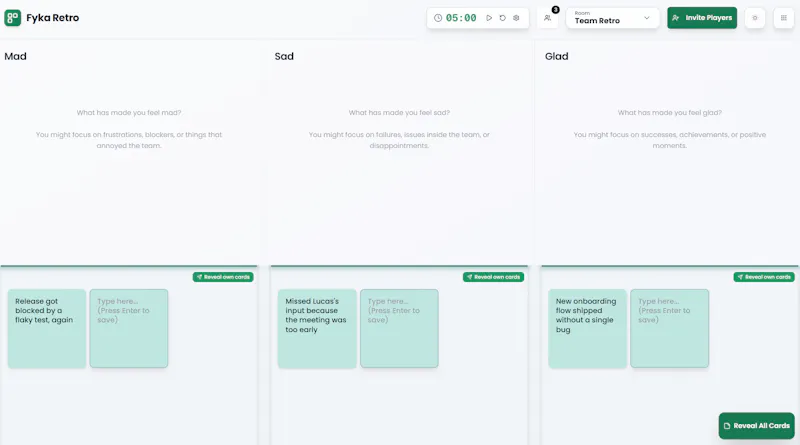This screenshot has width=800, height=445.
Task: Click 'What has made you feel sad?' text
Action: tap(399, 113)
